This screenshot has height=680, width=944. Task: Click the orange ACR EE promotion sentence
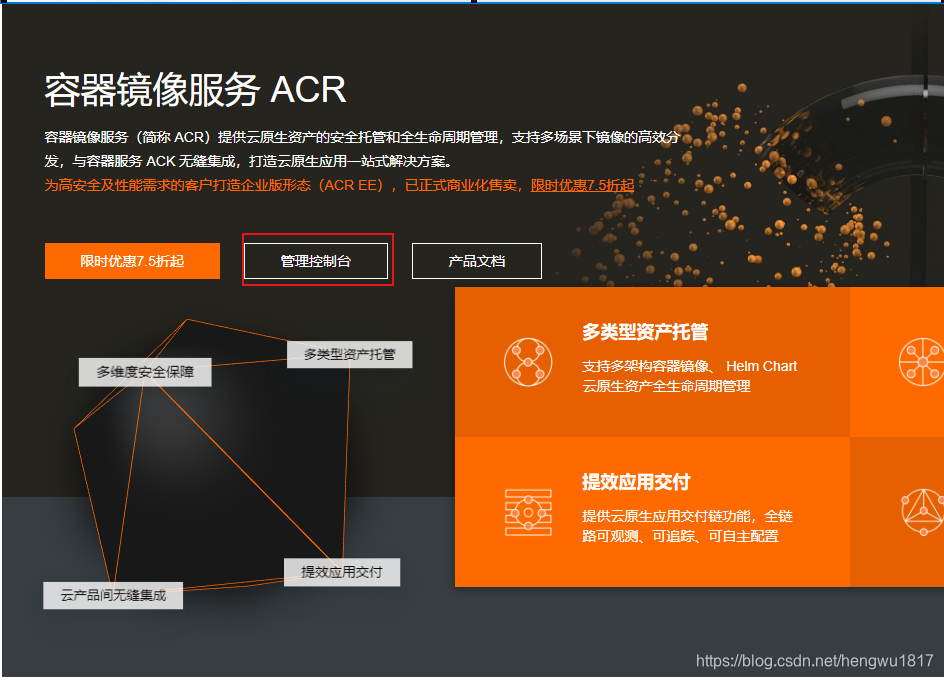[x=340, y=186]
